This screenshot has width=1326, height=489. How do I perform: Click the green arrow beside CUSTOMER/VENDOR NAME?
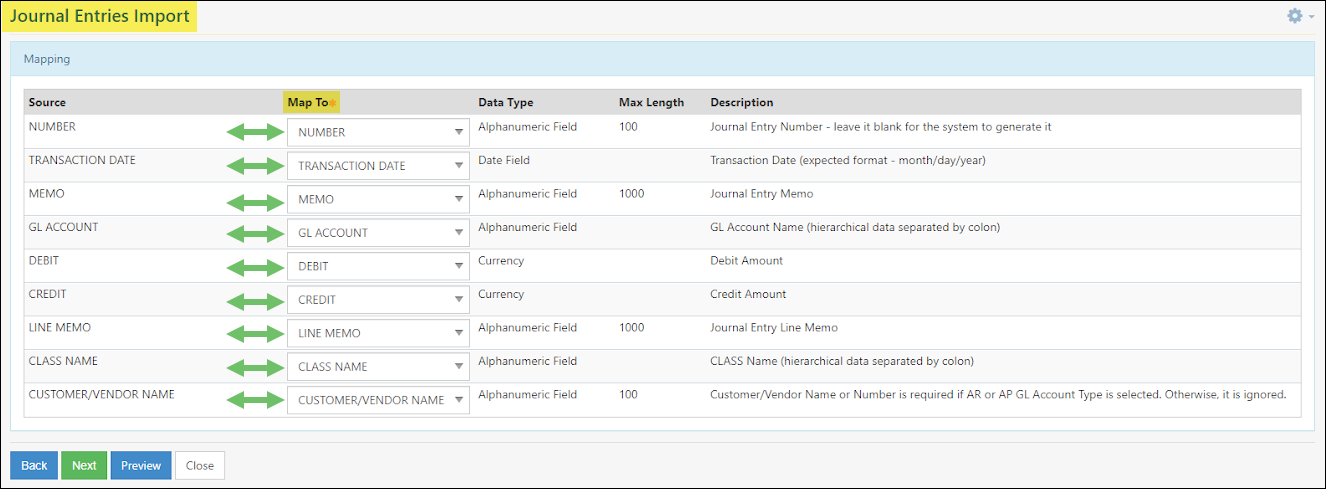pyautogui.click(x=255, y=400)
